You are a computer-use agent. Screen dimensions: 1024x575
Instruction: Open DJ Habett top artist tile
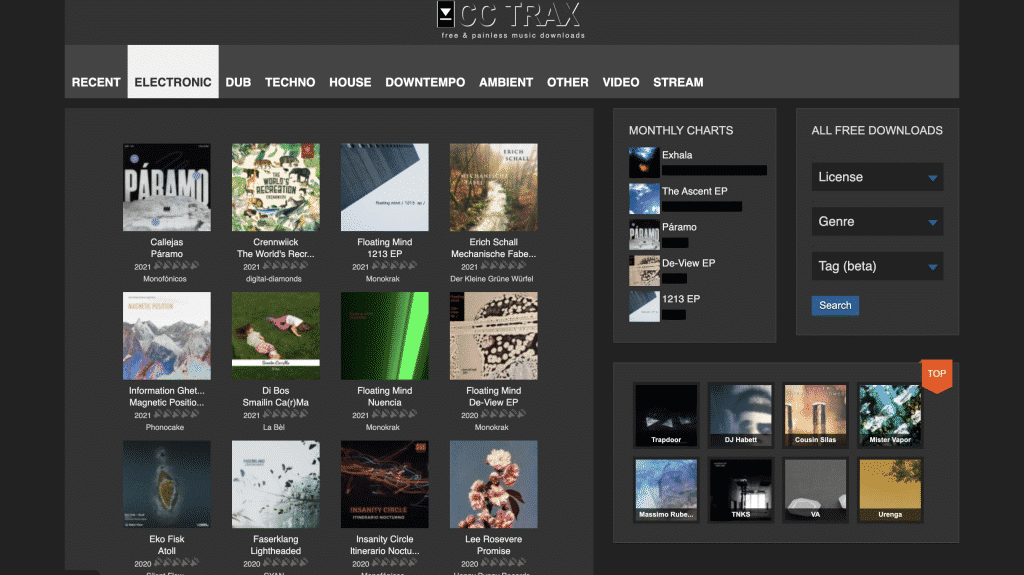coord(741,415)
